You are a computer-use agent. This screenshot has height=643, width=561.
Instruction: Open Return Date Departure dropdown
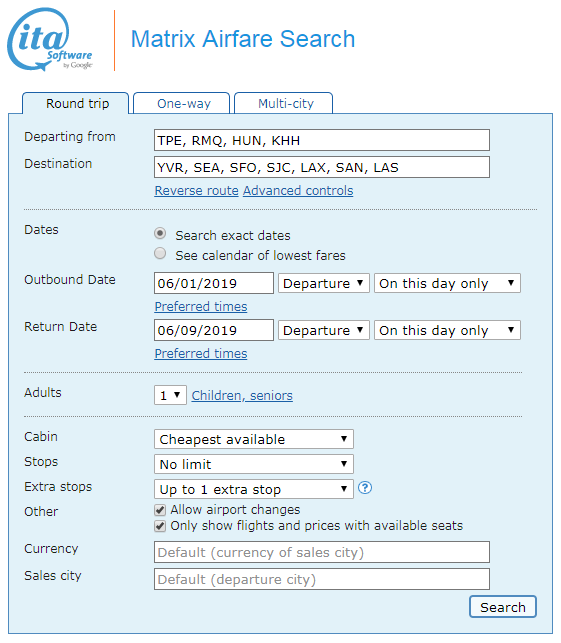coord(324,330)
